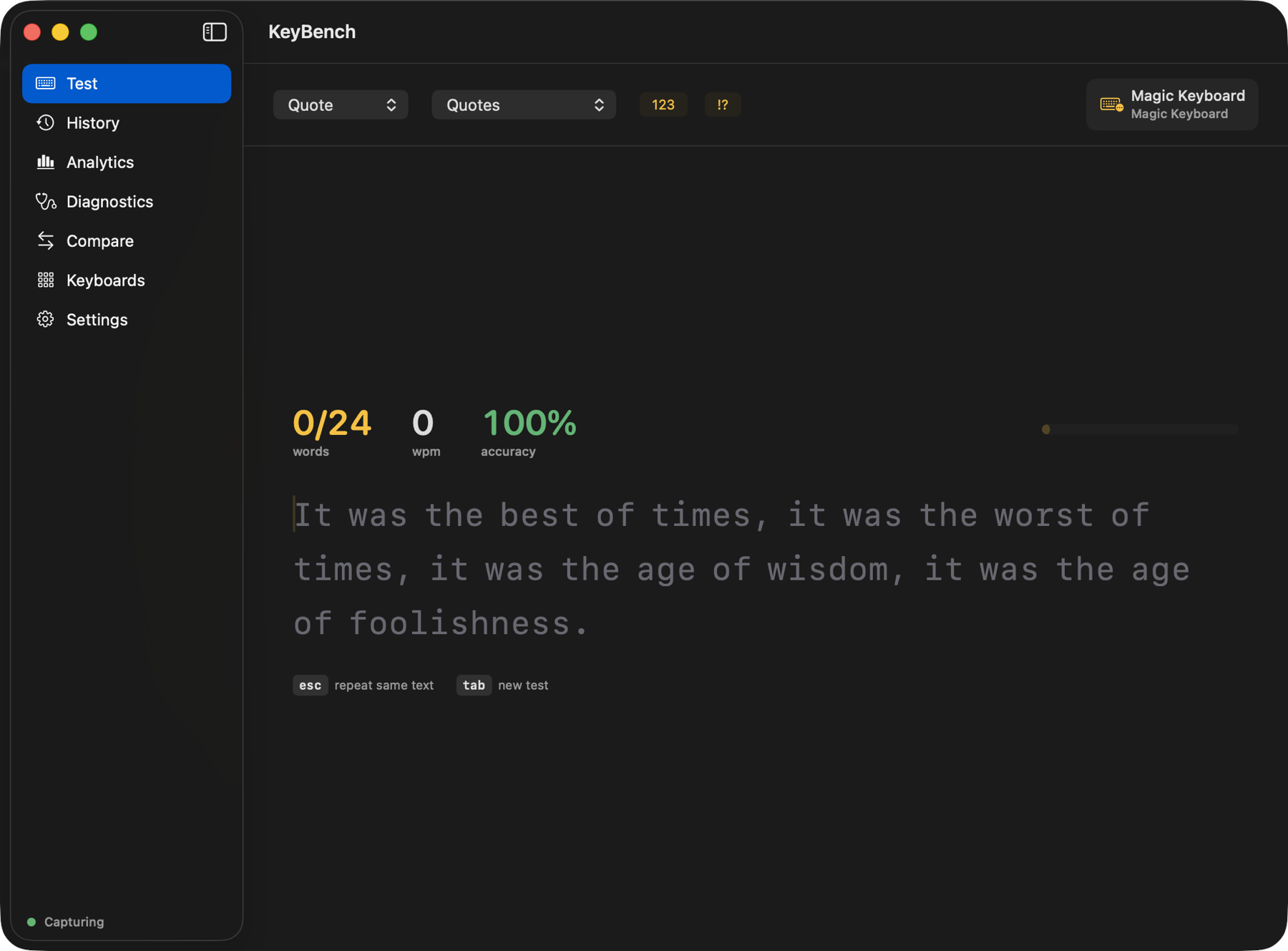Screen dimensions: 1288x951
Task: Click the tab key hint badge
Action: point(474,685)
